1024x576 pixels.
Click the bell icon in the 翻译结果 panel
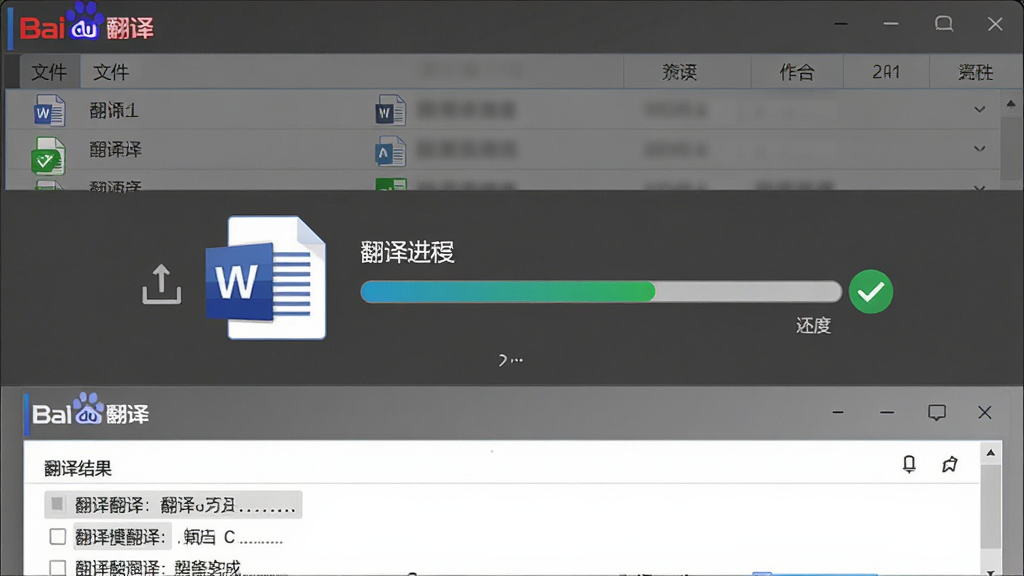click(909, 464)
